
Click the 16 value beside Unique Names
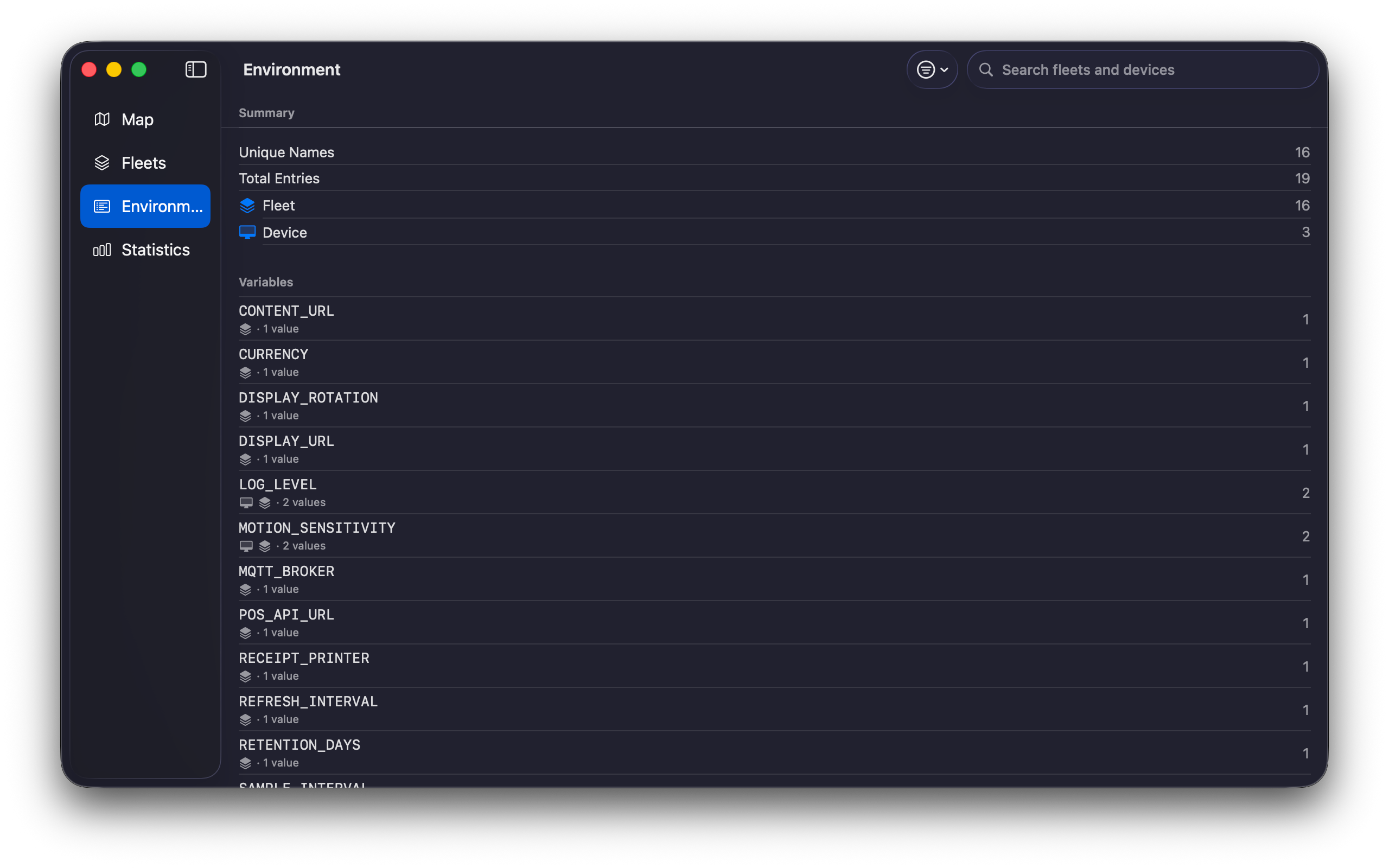click(1302, 152)
